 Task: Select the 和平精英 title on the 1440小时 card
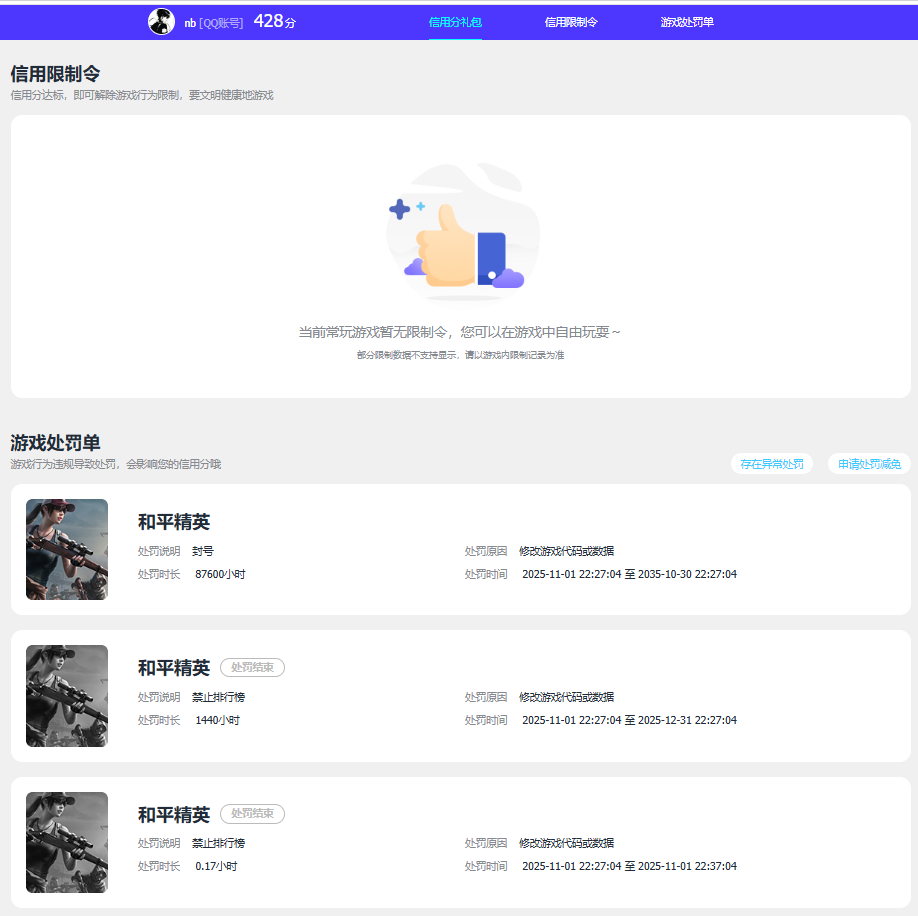point(174,668)
